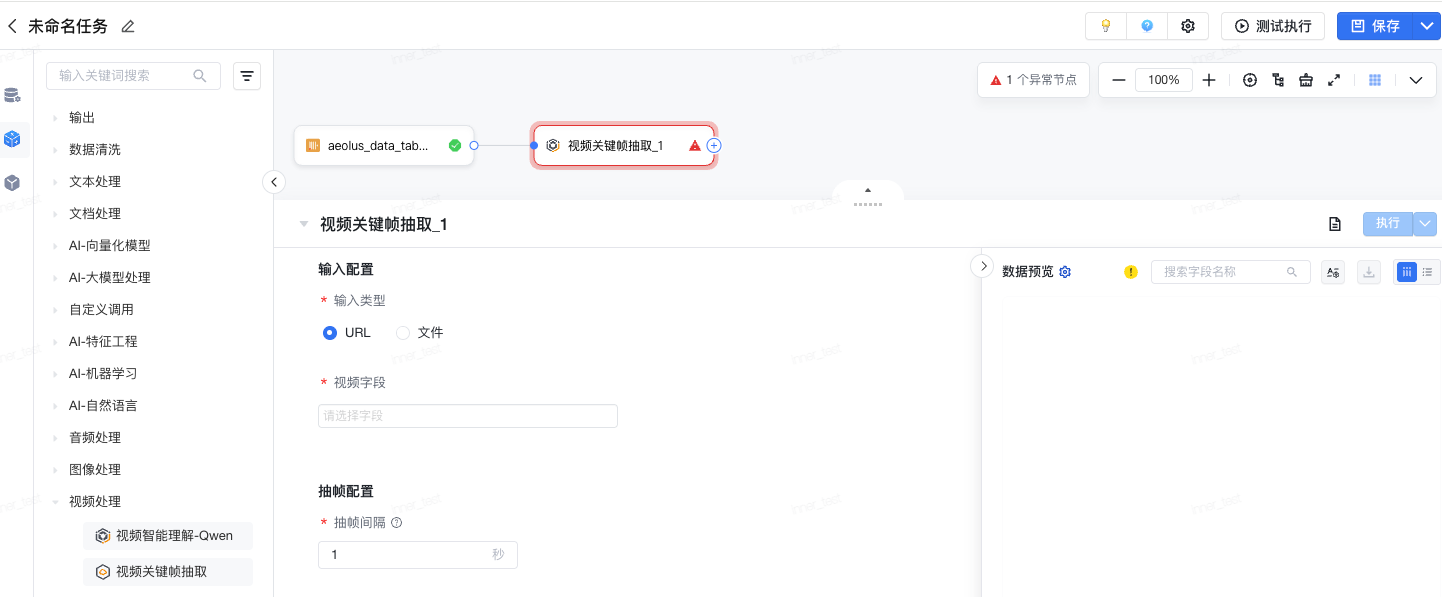Click the canvas locate/center target icon

coord(1250,80)
